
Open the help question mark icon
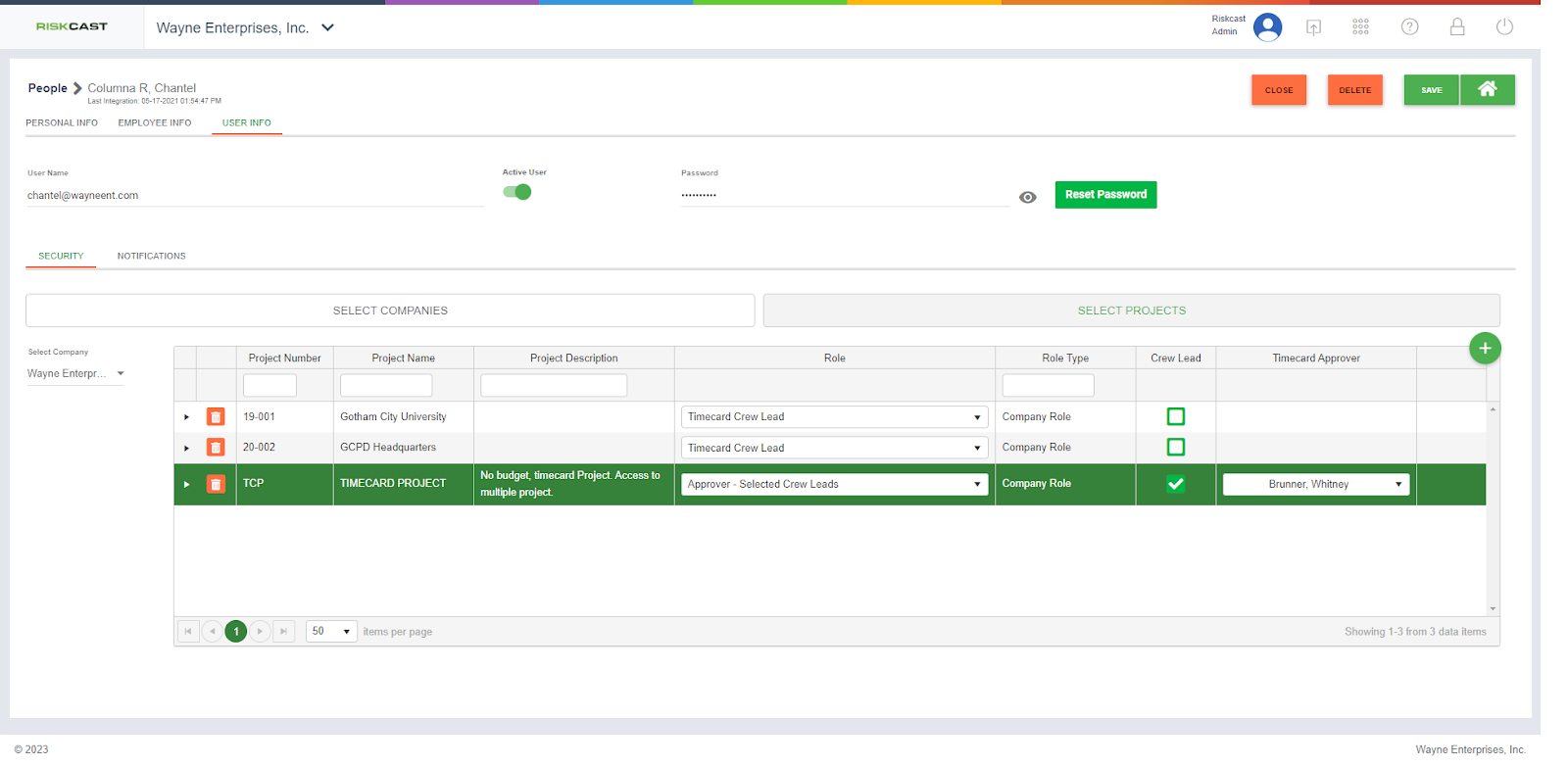(x=1409, y=26)
